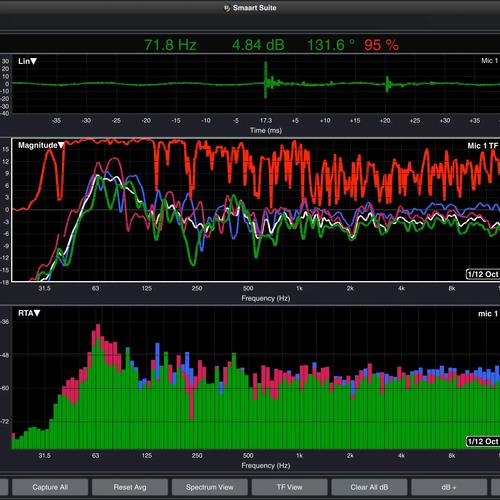Click the 1/12 Oct label in RTA plot
The width and height of the screenshot is (500, 500).
tap(483, 442)
